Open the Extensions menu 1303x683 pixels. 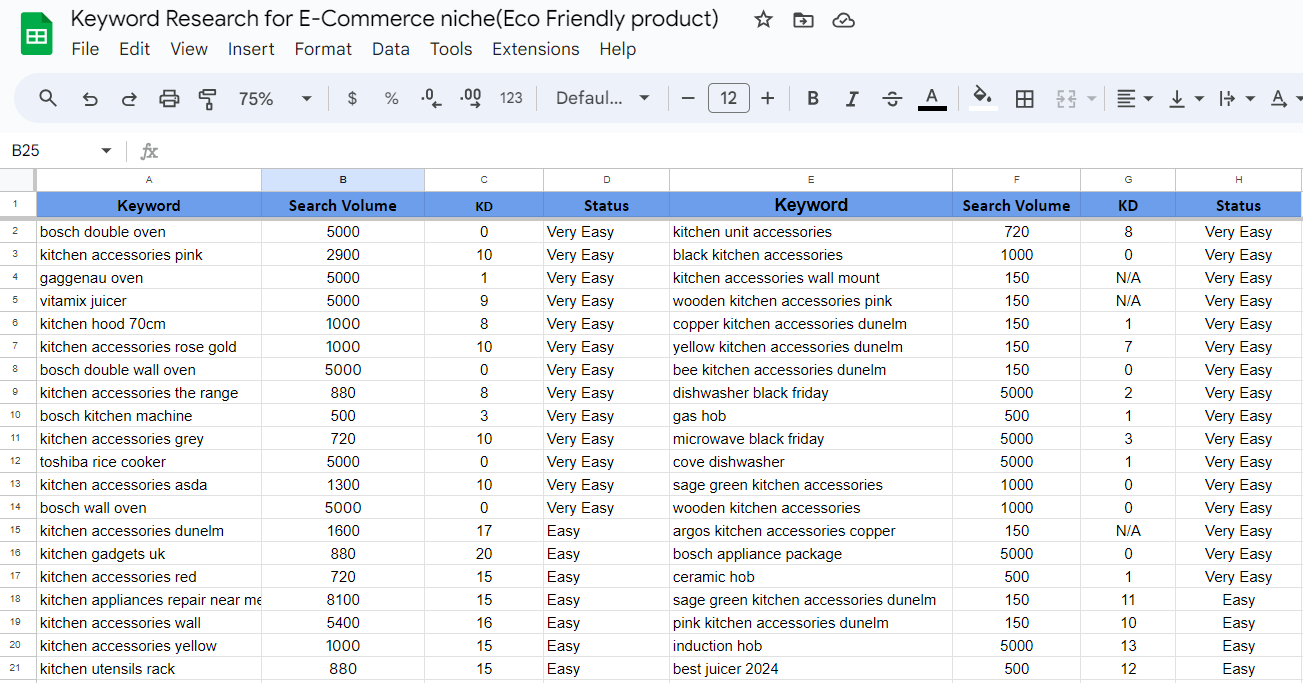click(x=535, y=49)
